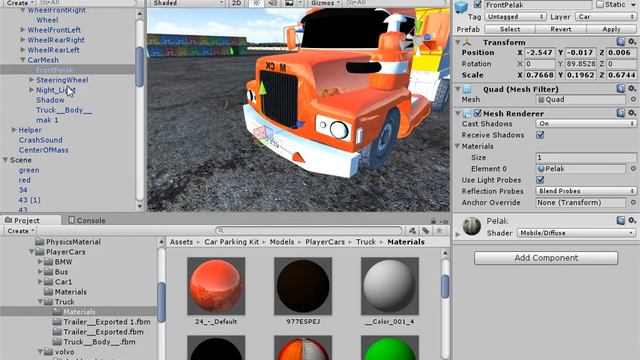Open Pelak material help book icon

(620, 220)
